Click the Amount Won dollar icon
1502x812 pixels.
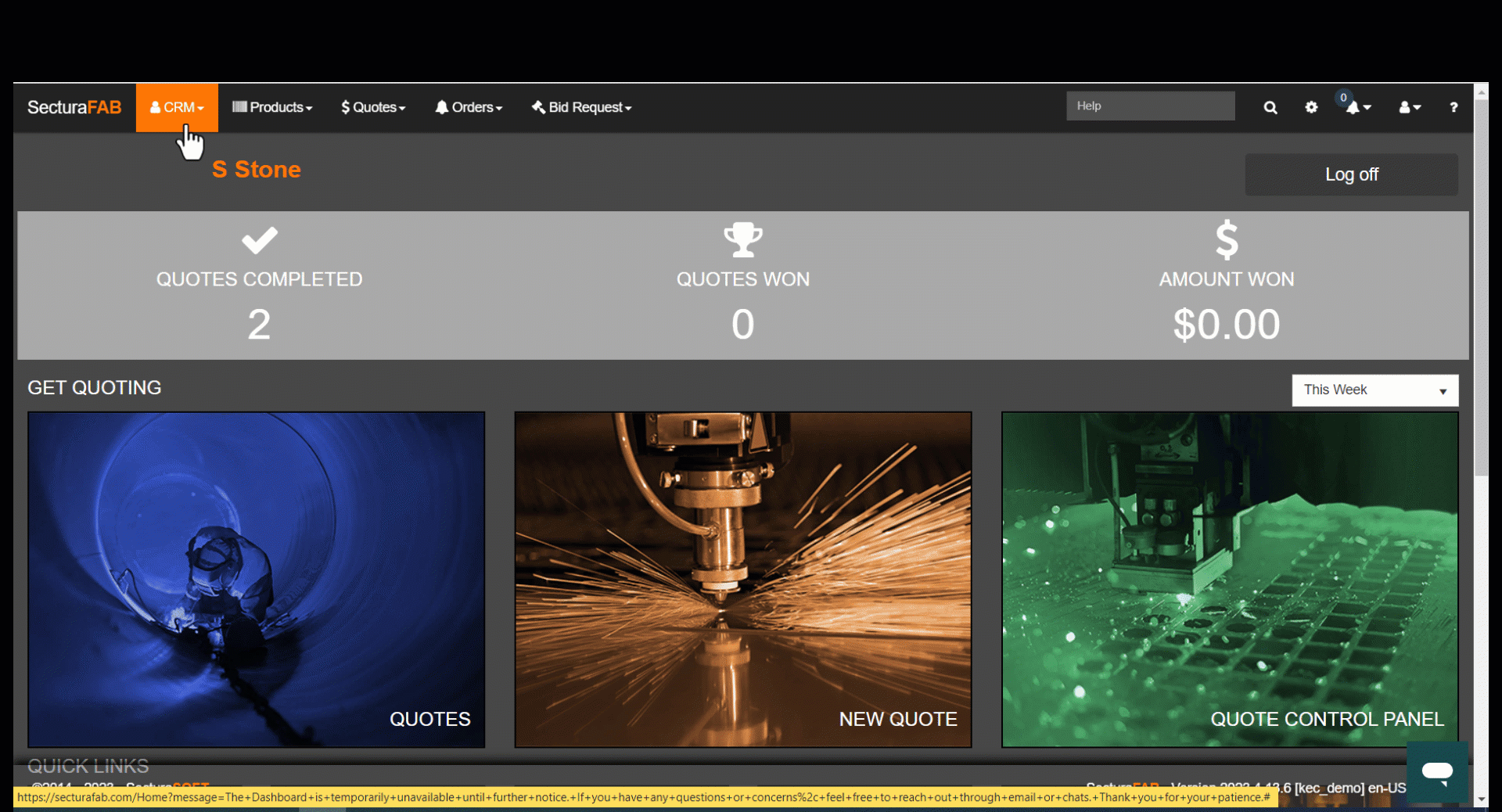(1227, 239)
